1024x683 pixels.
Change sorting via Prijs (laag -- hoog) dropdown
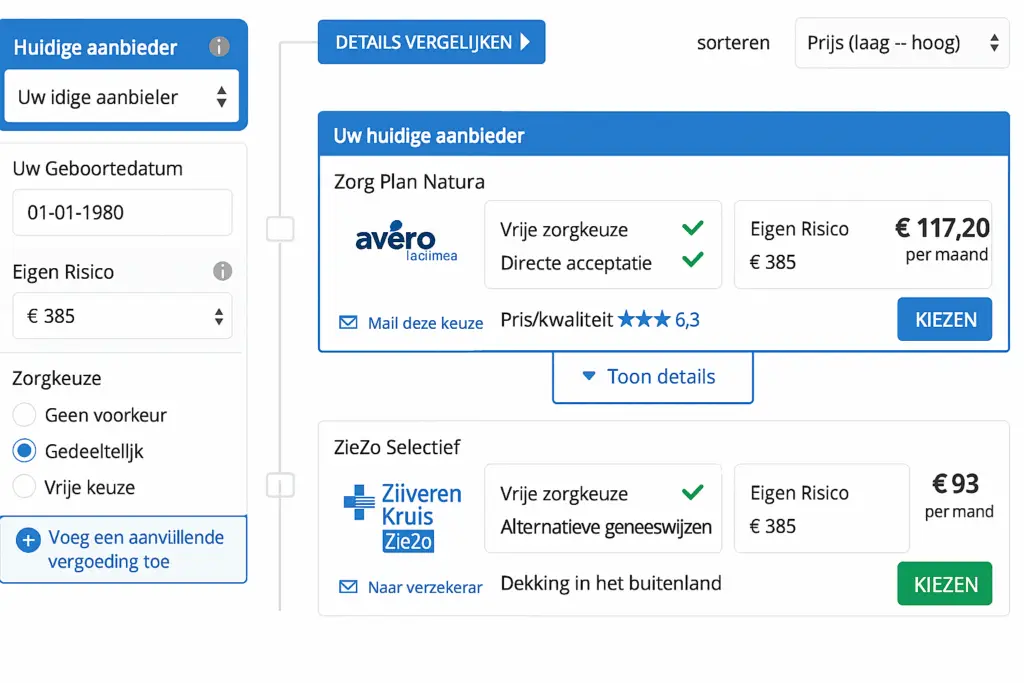pyautogui.click(x=901, y=43)
